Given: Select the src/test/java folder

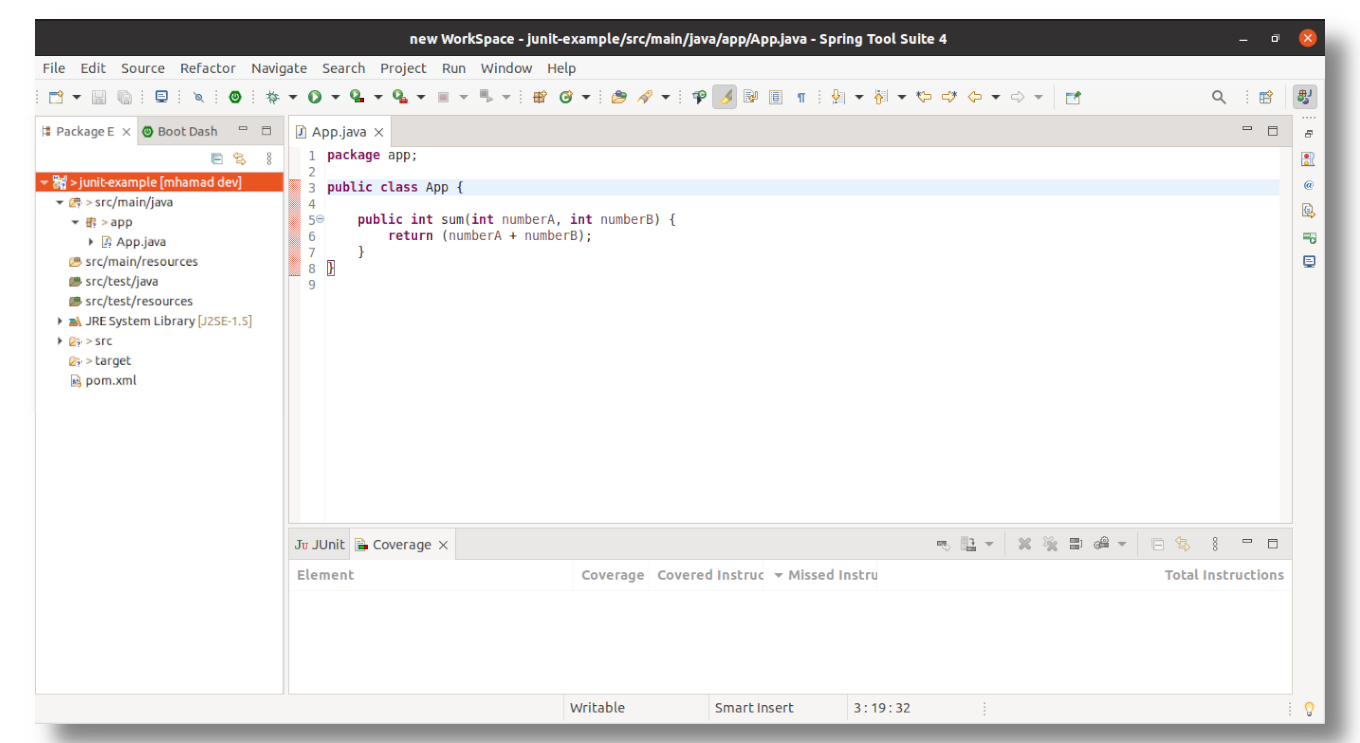Looking at the screenshot, I should coord(113,281).
